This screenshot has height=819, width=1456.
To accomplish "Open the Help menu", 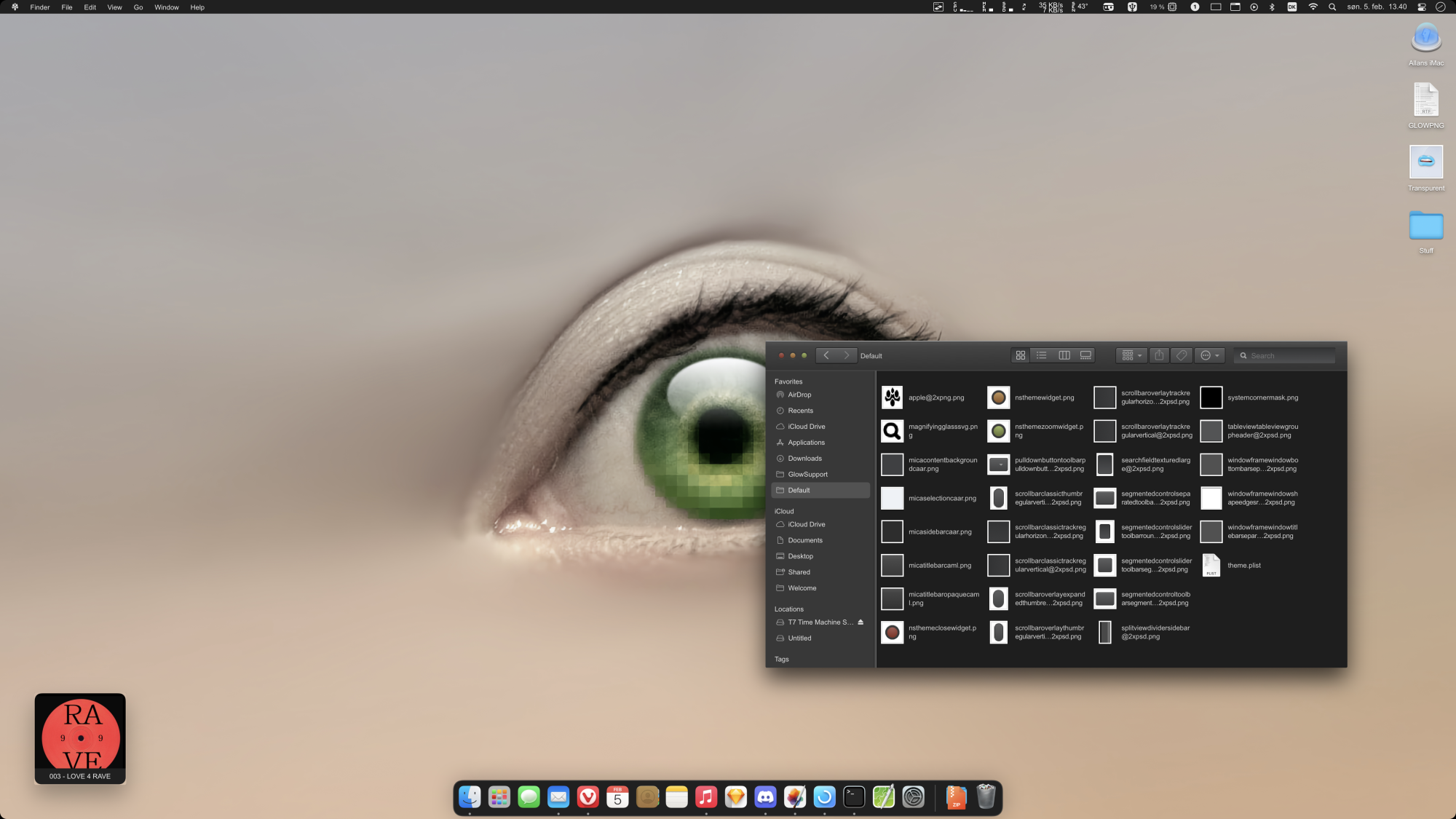I will click(197, 7).
